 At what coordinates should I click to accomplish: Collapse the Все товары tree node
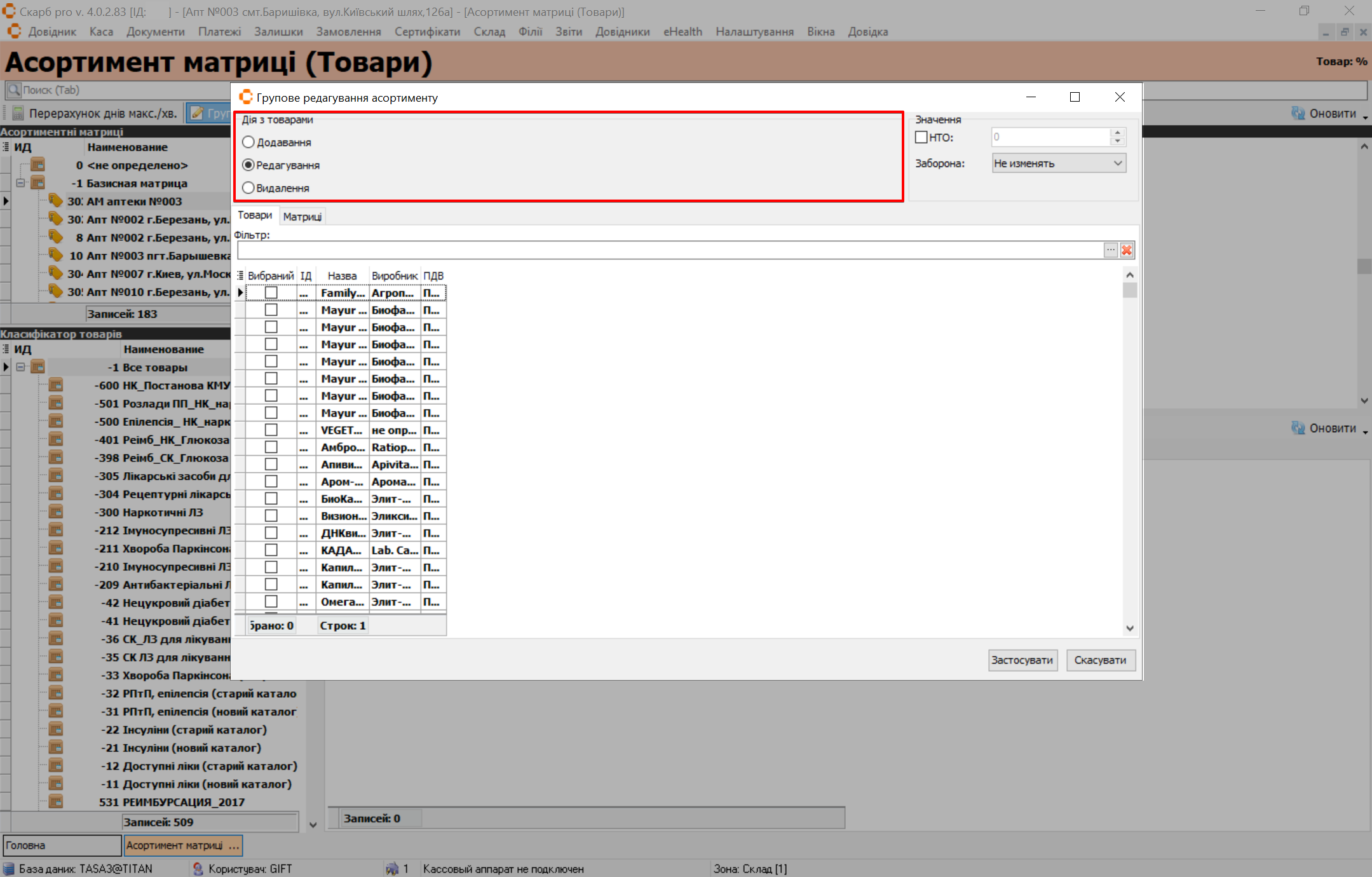(21, 367)
